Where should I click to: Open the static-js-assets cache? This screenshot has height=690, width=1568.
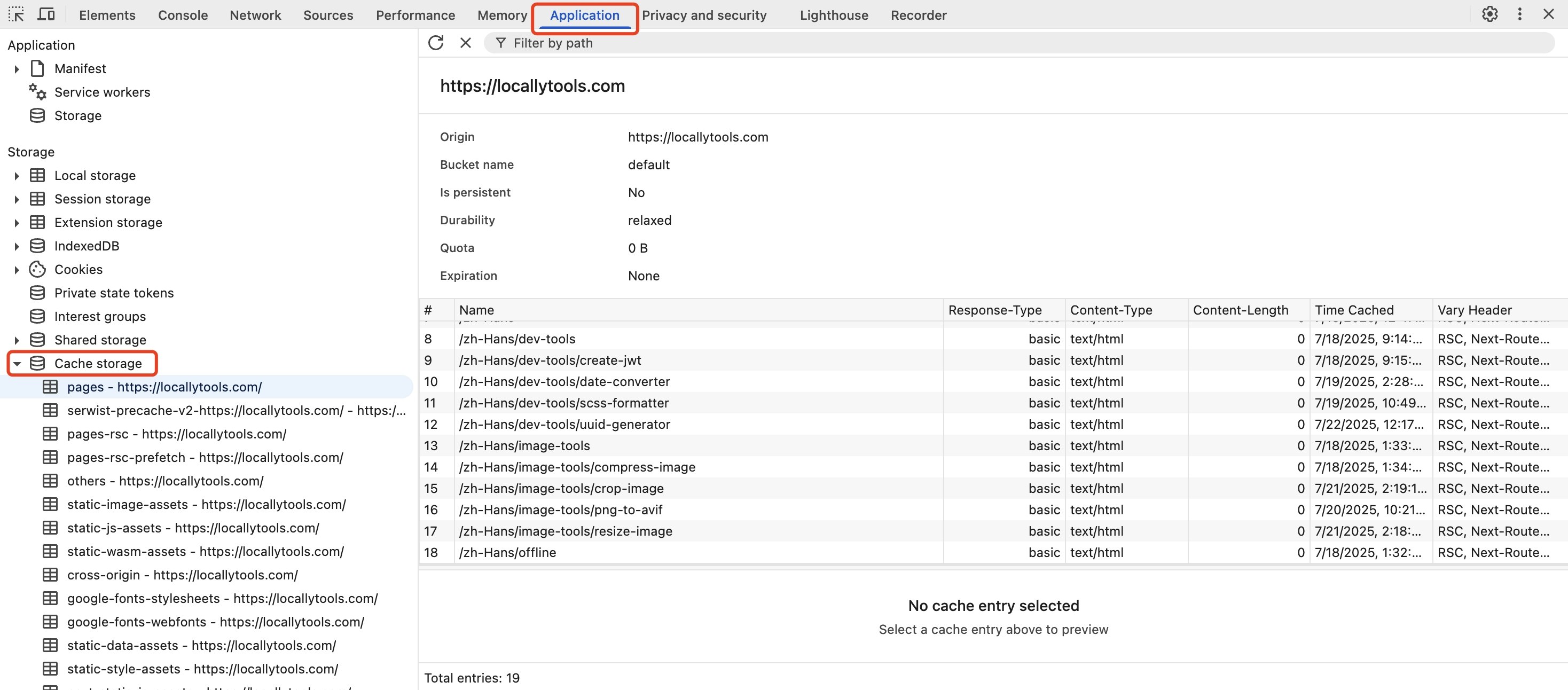coord(193,528)
